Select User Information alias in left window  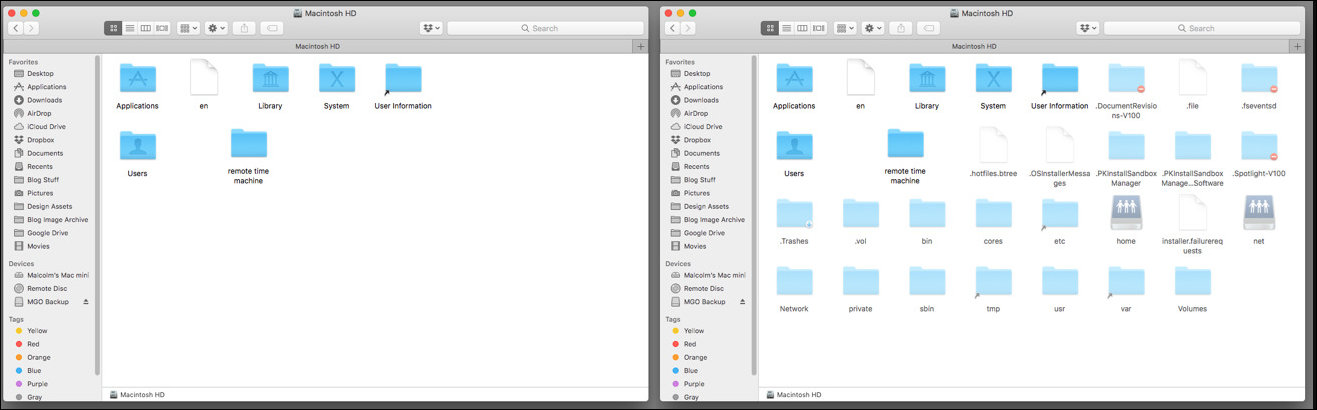(403, 79)
